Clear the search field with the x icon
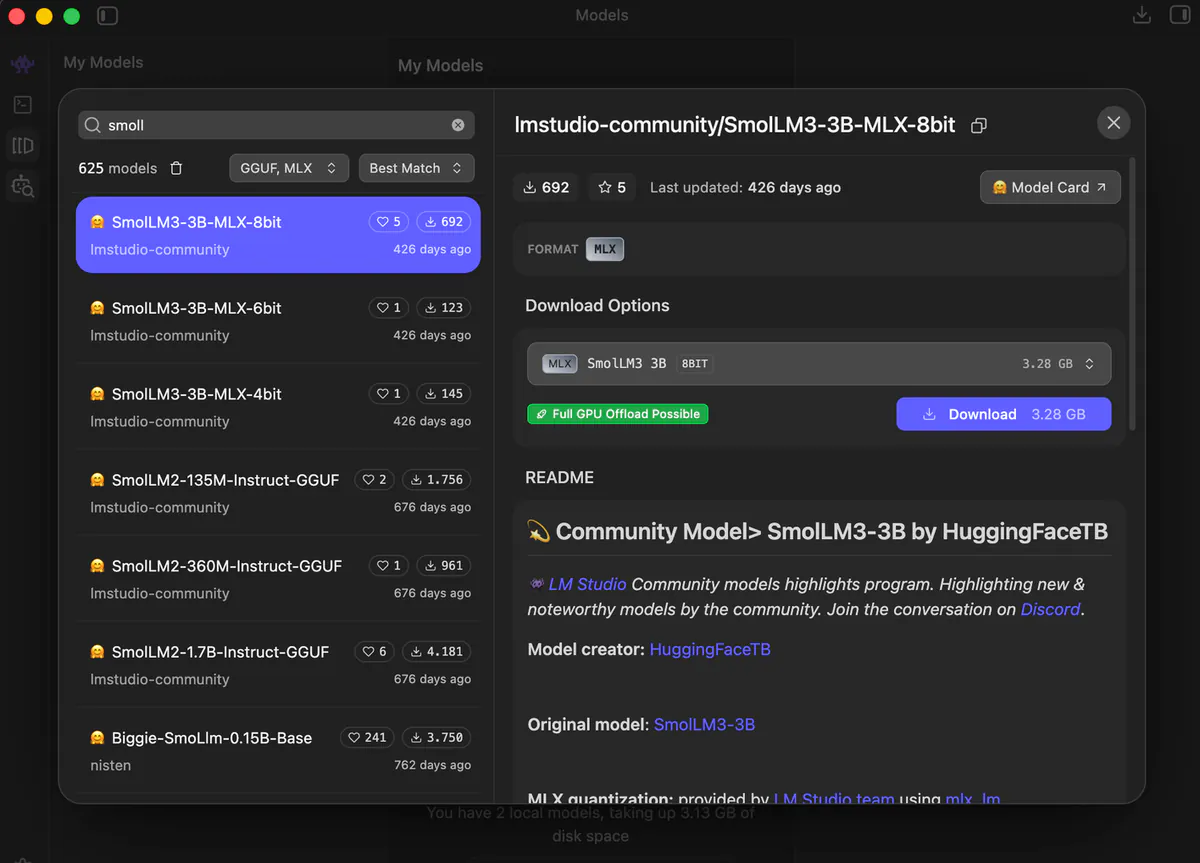Image resolution: width=1200 pixels, height=863 pixels. pyautogui.click(x=458, y=125)
